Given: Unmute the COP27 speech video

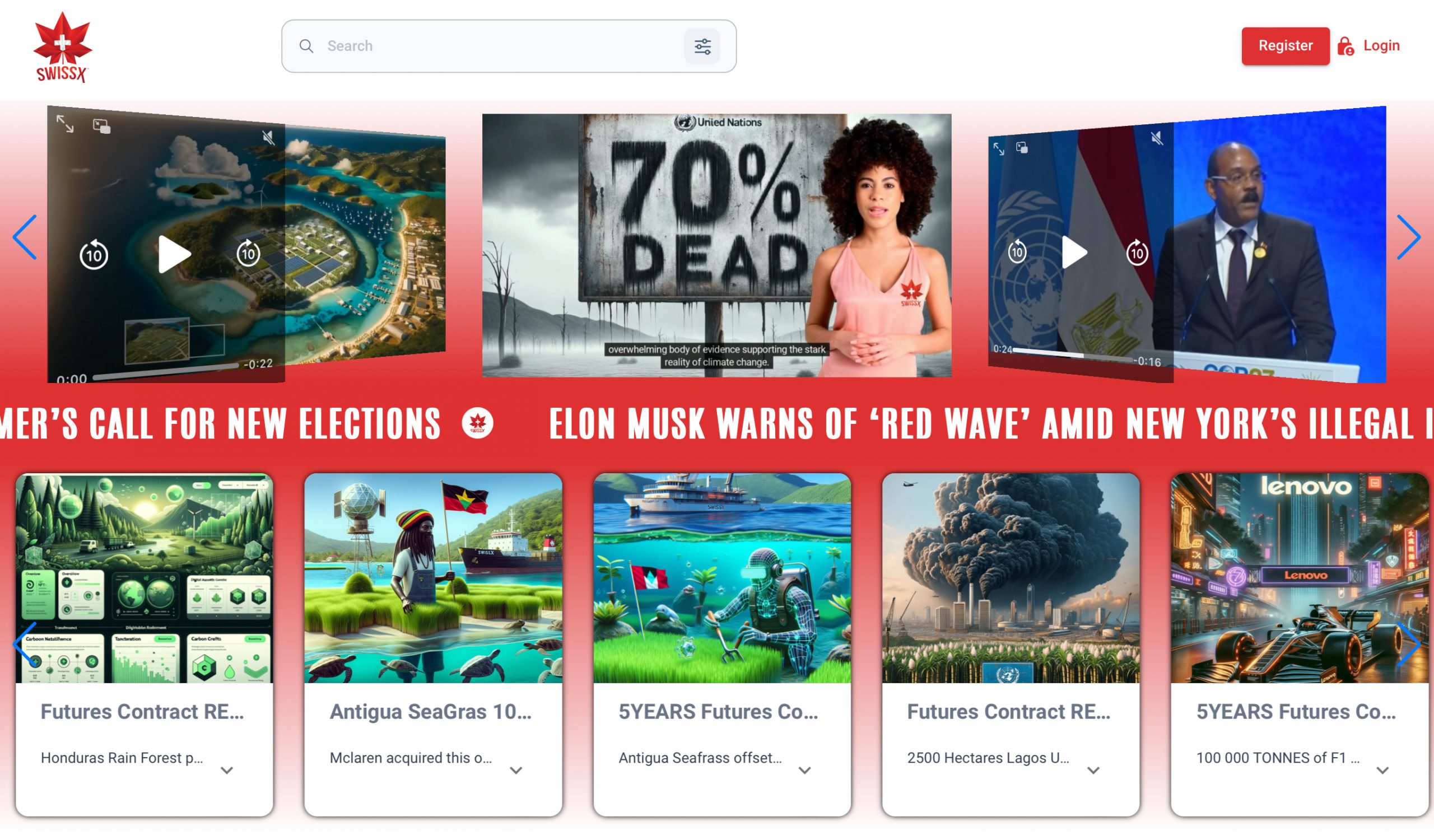Looking at the screenshot, I should pos(1156,138).
